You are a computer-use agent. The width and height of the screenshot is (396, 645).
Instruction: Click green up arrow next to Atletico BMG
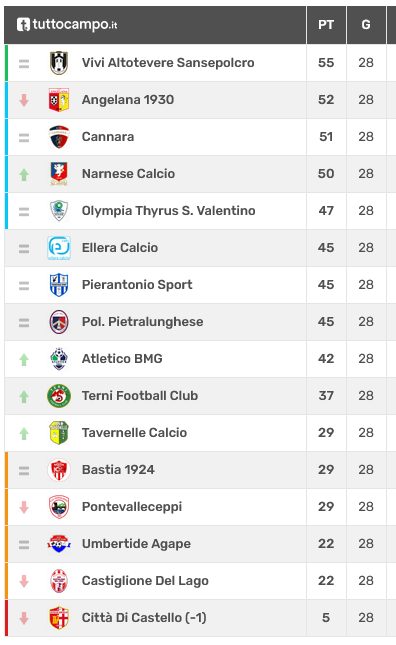coord(24,360)
